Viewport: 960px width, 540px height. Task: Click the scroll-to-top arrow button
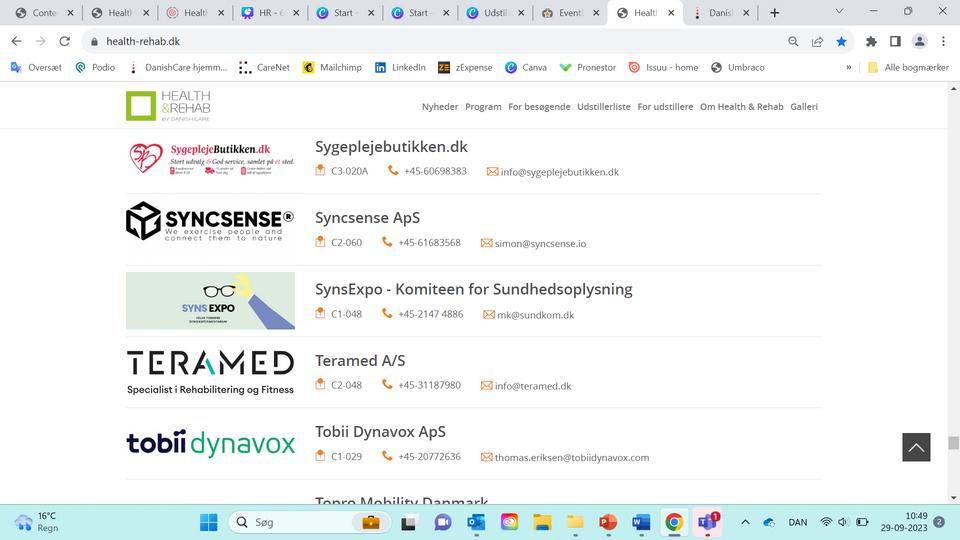[916, 447]
